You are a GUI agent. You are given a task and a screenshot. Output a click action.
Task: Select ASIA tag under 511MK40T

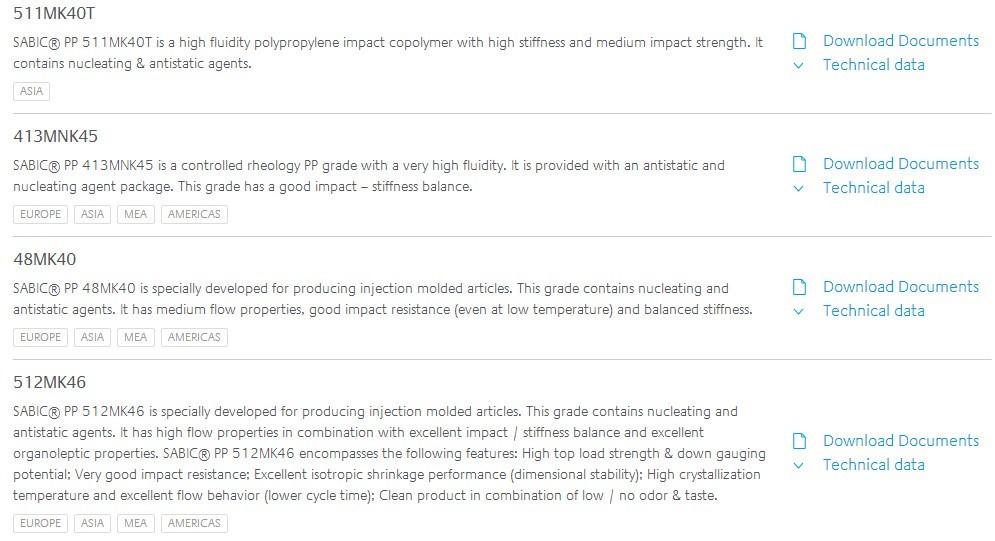(31, 91)
